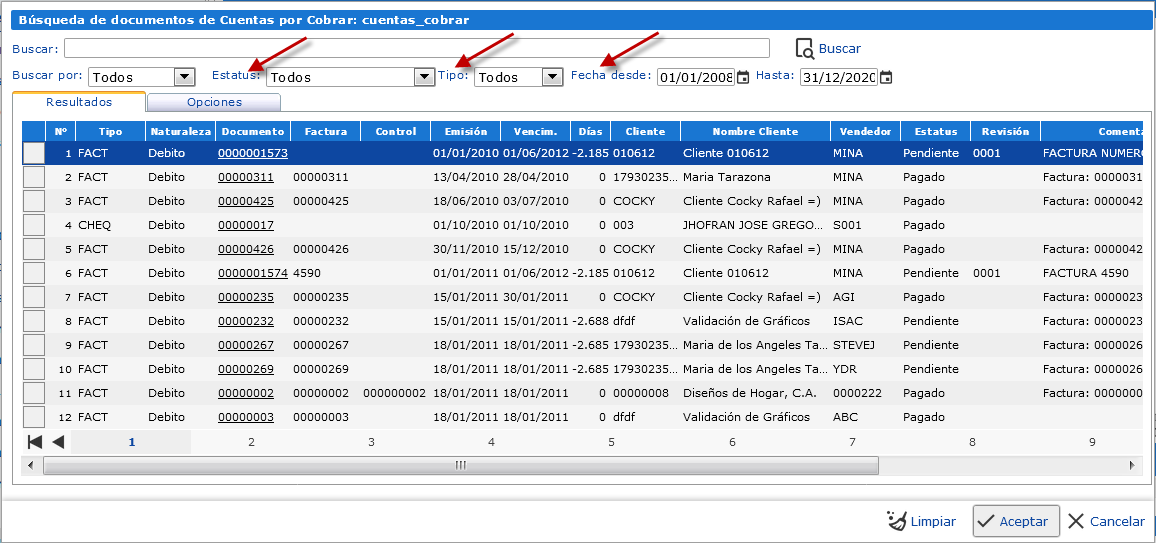Expand the Buscar por dropdown
This screenshot has width=1156, height=543.
[184, 77]
